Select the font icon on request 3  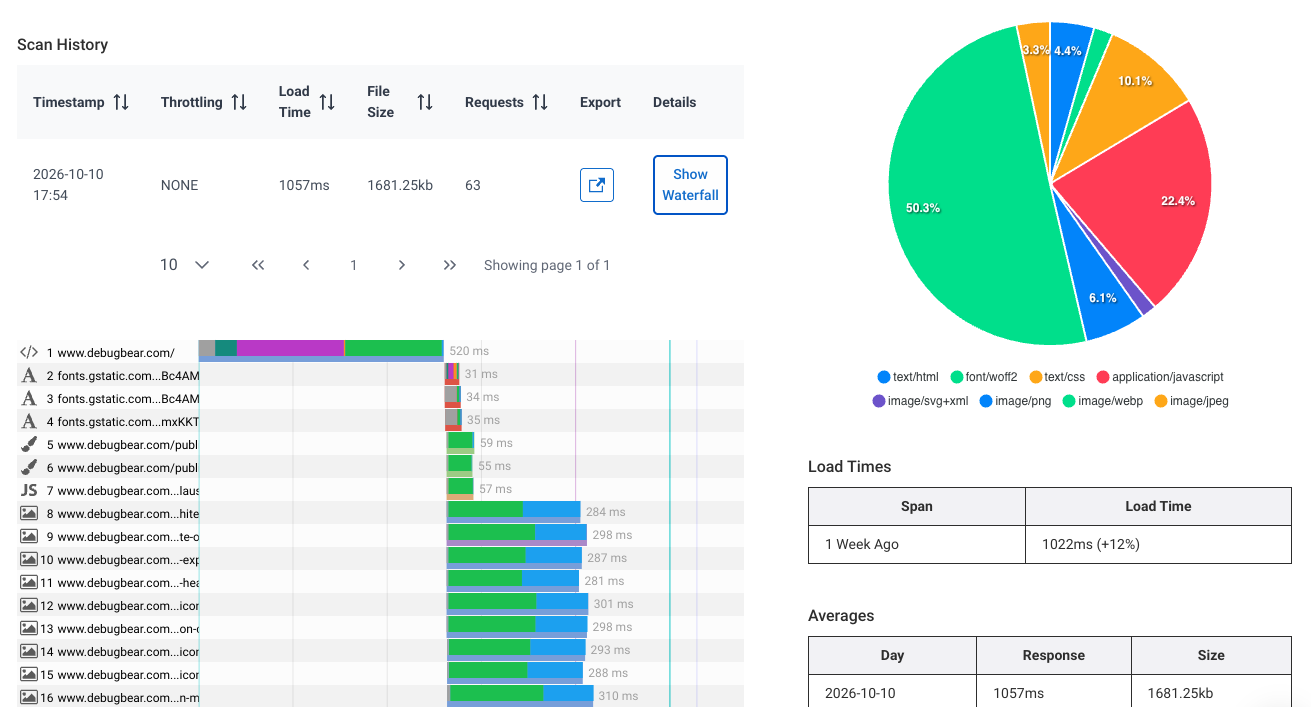[29, 398]
